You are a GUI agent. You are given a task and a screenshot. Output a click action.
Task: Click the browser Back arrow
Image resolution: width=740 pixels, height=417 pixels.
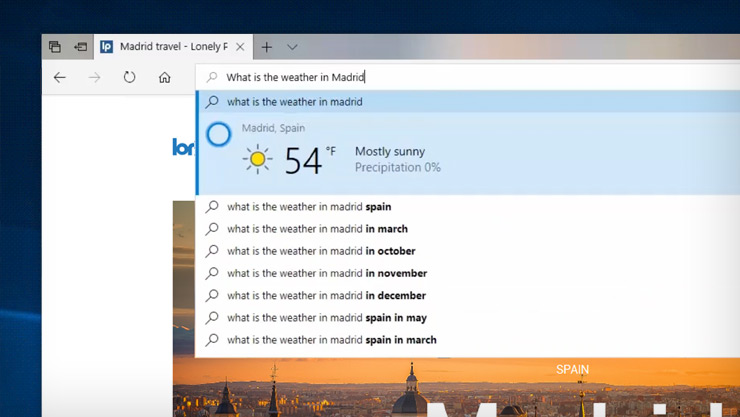[59, 77]
